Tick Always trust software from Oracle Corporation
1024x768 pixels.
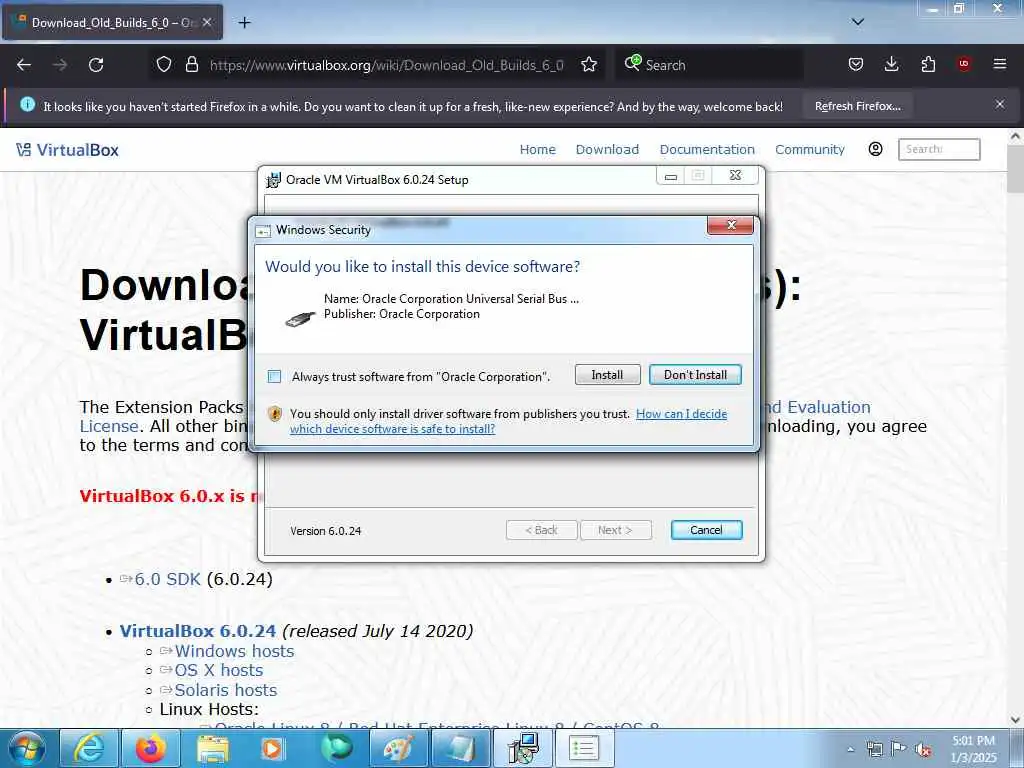(x=274, y=376)
